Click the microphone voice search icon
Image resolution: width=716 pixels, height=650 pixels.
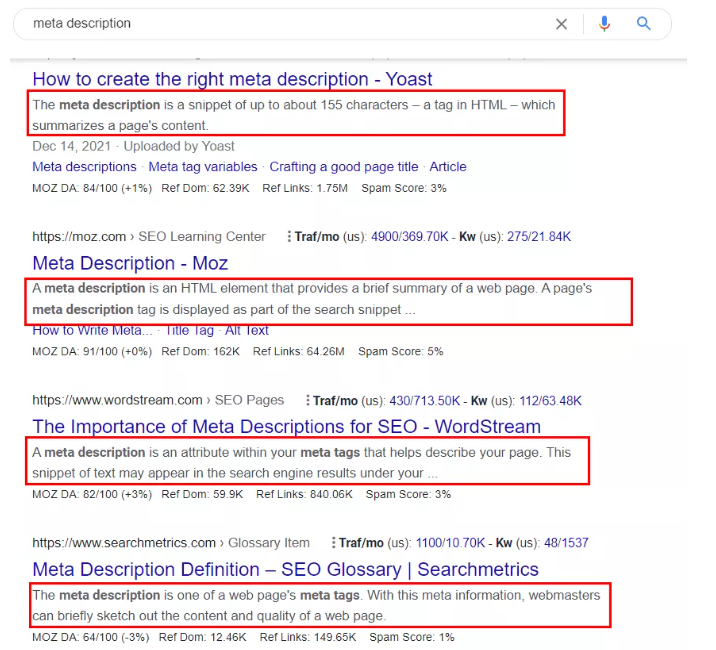(604, 23)
